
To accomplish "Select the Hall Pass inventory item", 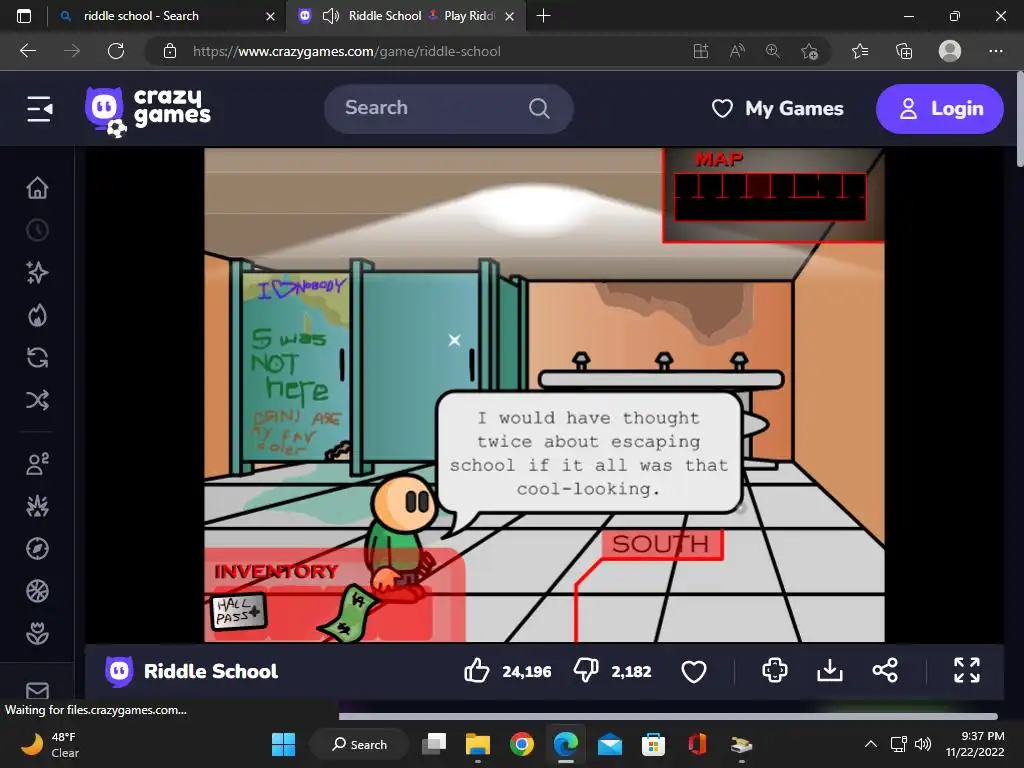I will 239,612.
